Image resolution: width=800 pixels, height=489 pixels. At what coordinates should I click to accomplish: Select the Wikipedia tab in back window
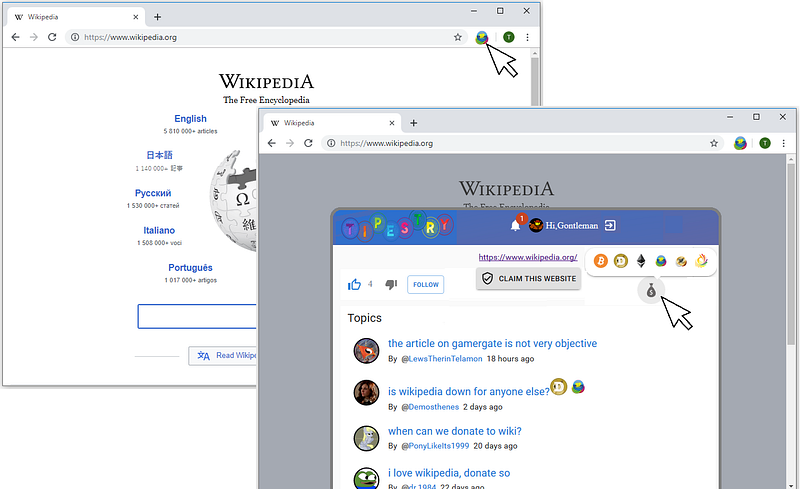tap(77, 17)
